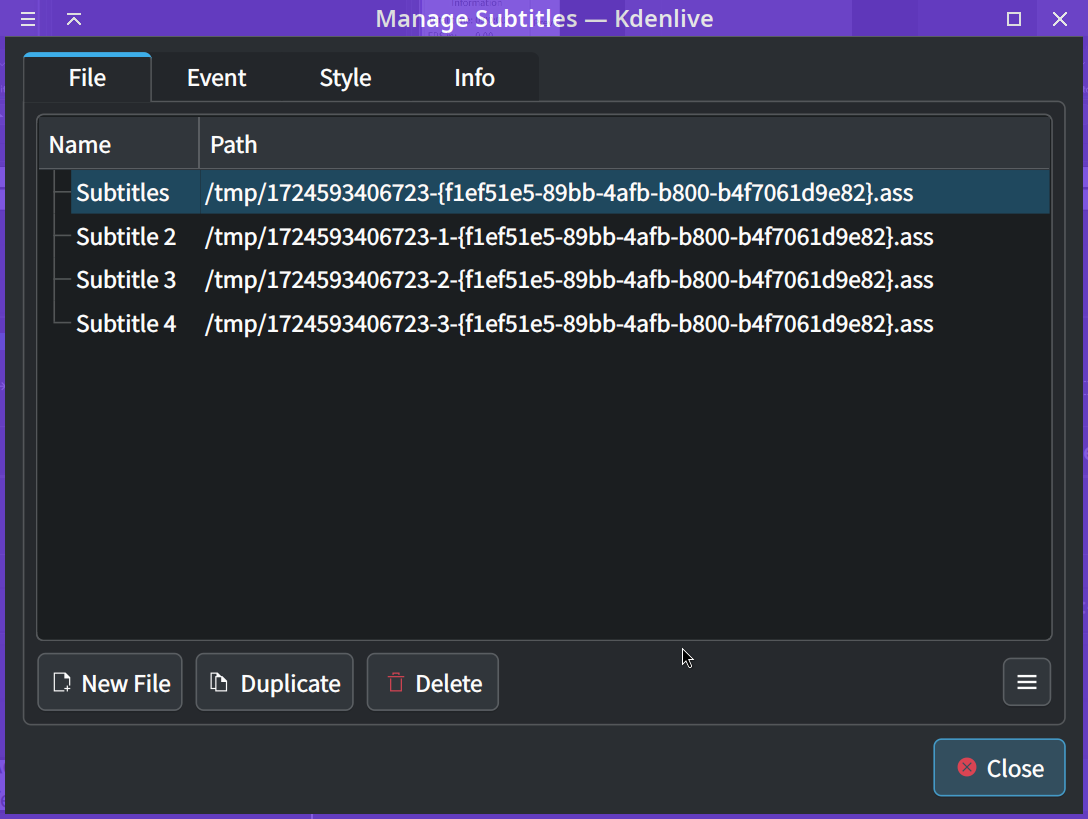Open the hamburger options menu button

point(1026,682)
